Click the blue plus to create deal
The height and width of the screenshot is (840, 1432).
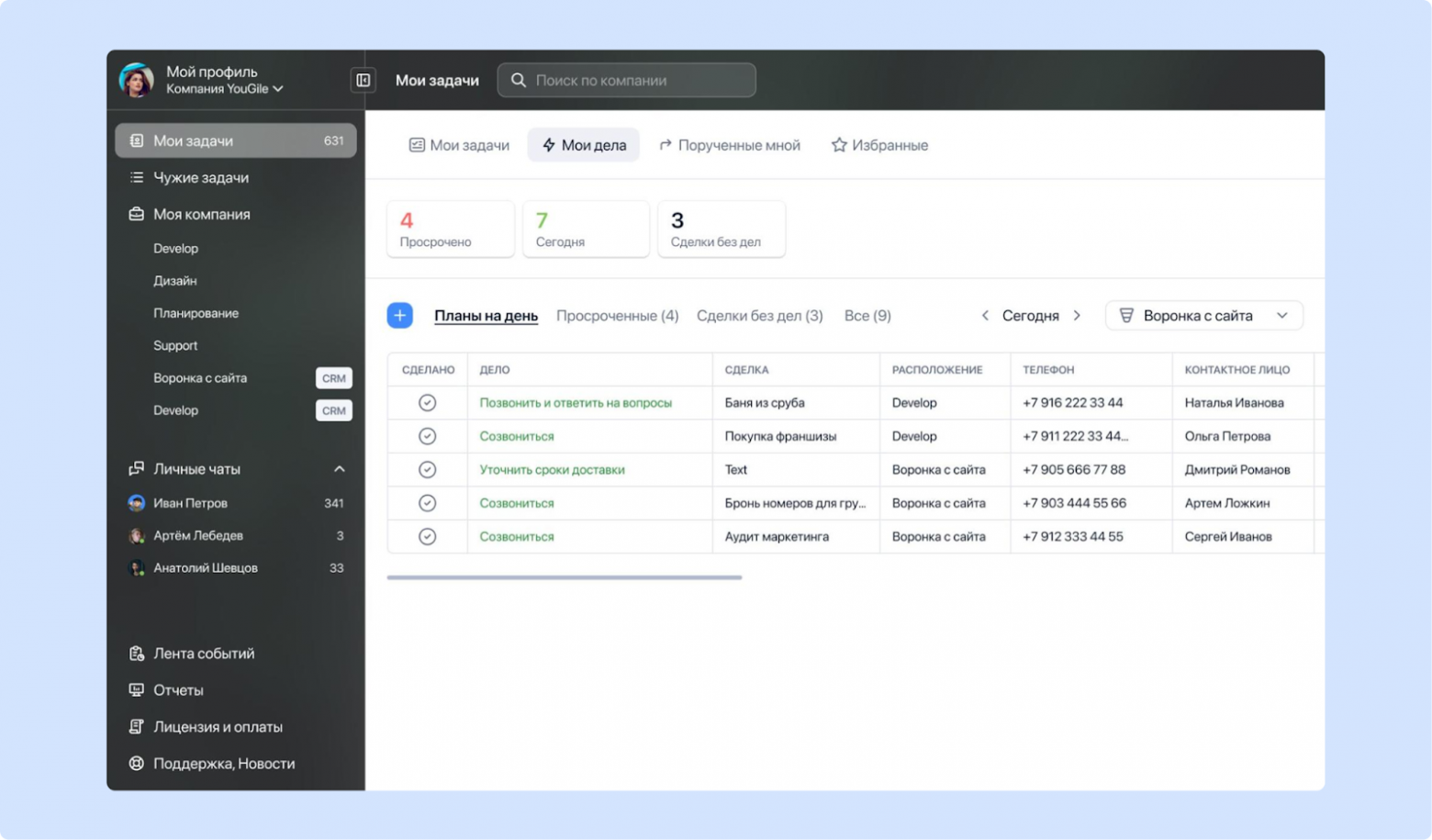399,315
